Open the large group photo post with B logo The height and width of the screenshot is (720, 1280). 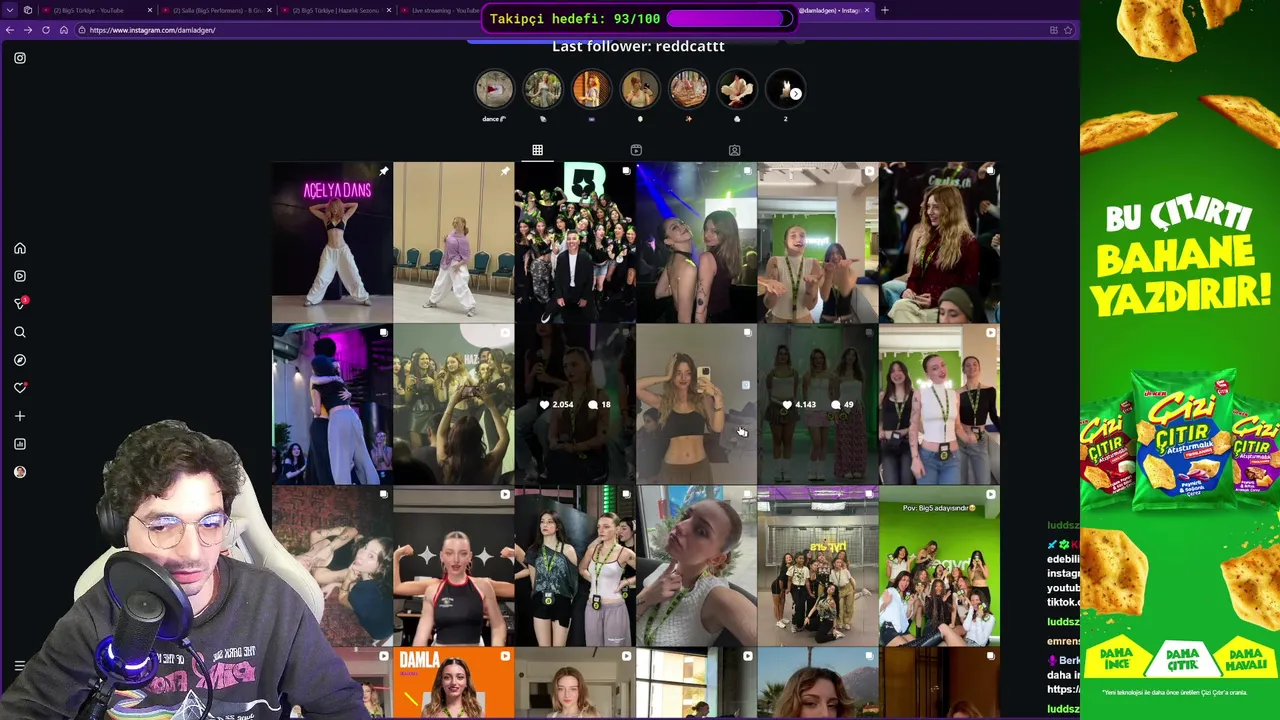click(575, 242)
